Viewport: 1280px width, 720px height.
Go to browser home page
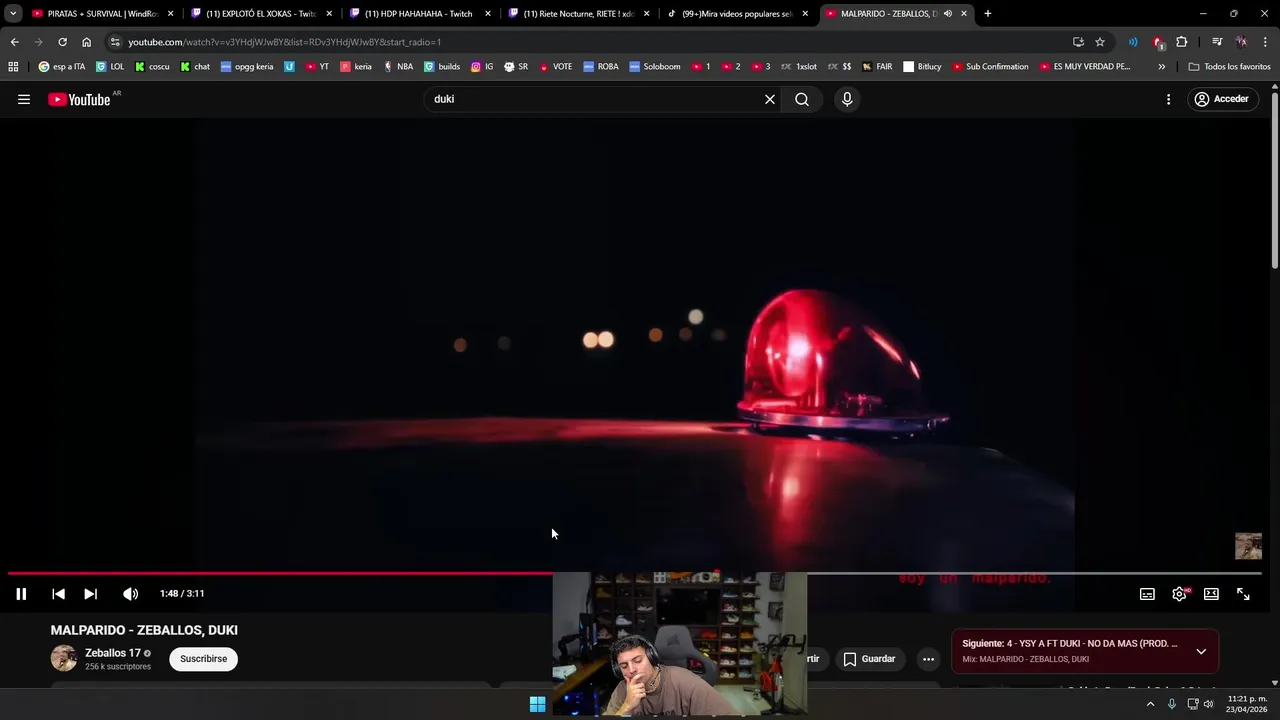pyautogui.click(x=86, y=42)
